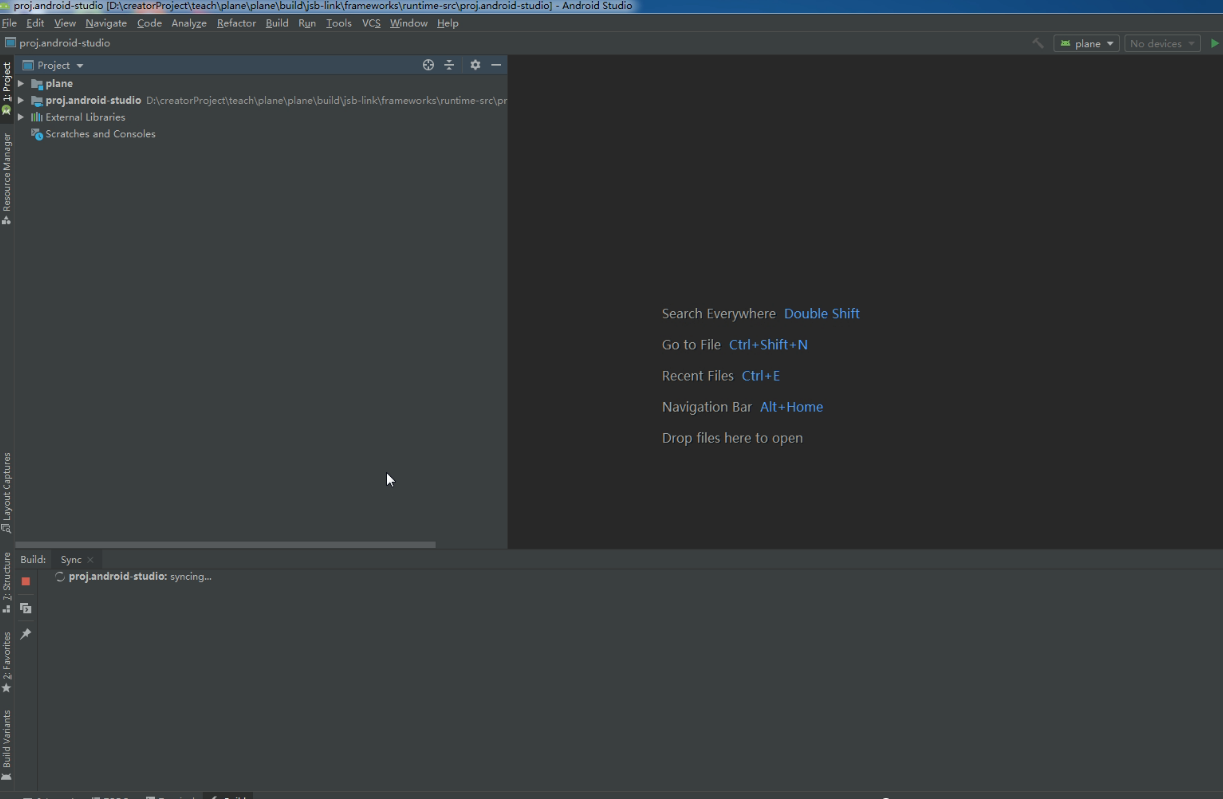Open the Help menu
Screen dimensions: 1223x799
[448, 23]
